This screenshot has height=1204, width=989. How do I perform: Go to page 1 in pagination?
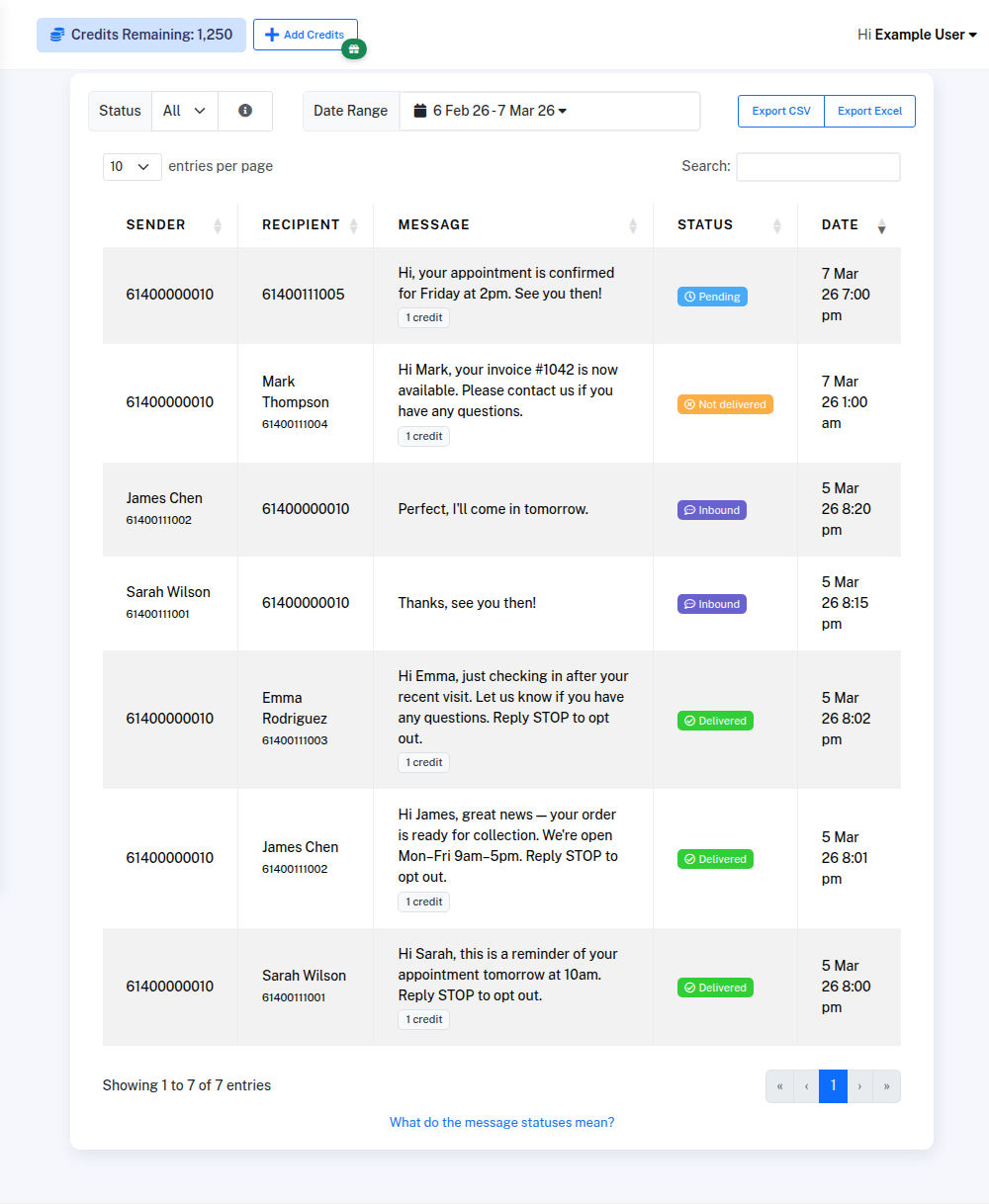point(833,1085)
